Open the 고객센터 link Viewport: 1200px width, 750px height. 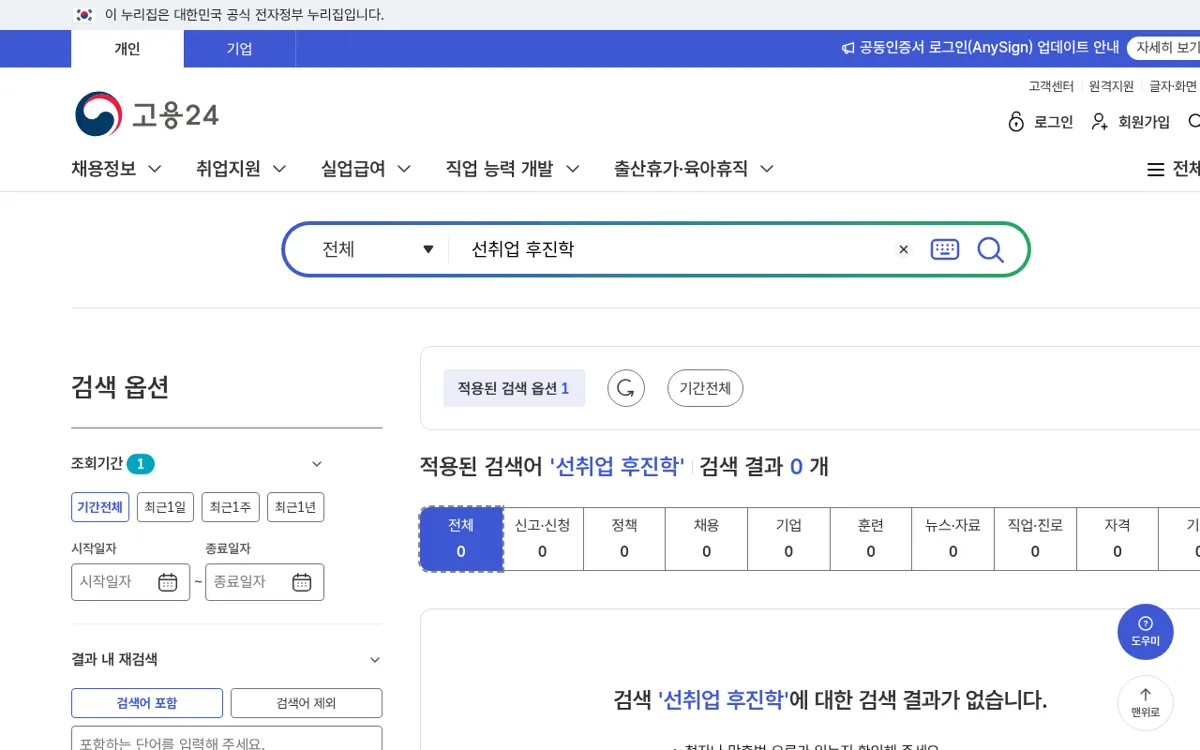1051,86
